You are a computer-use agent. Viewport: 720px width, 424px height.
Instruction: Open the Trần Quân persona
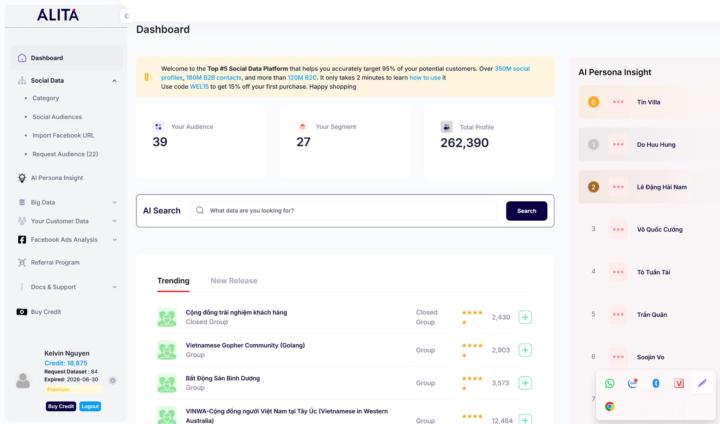coord(652,315)
